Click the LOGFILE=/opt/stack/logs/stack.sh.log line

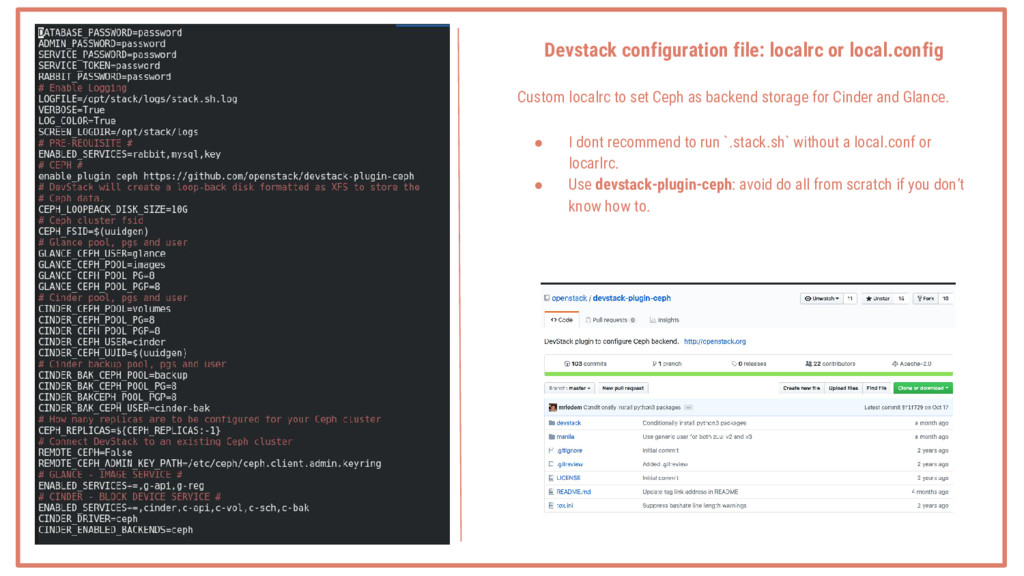pyautogui.click(x=138, y=99)
